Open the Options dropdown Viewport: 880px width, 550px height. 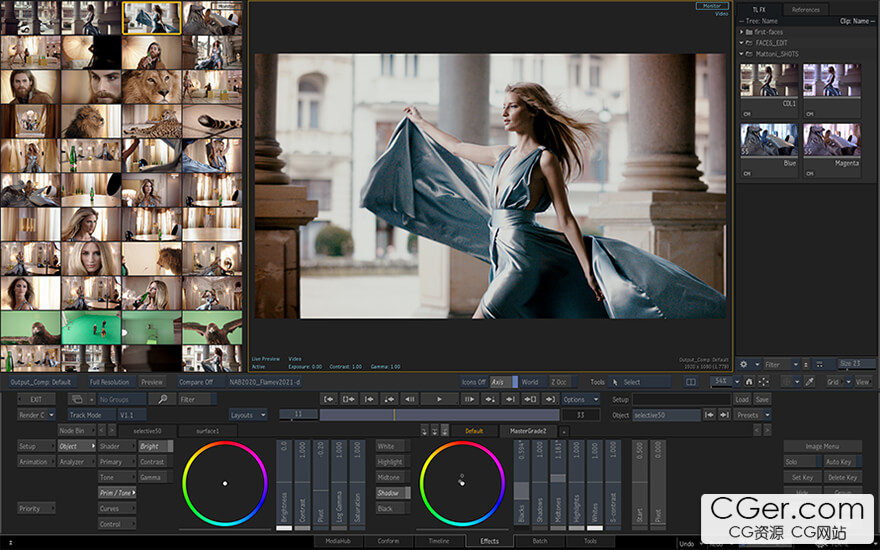[x=581, y=399]
